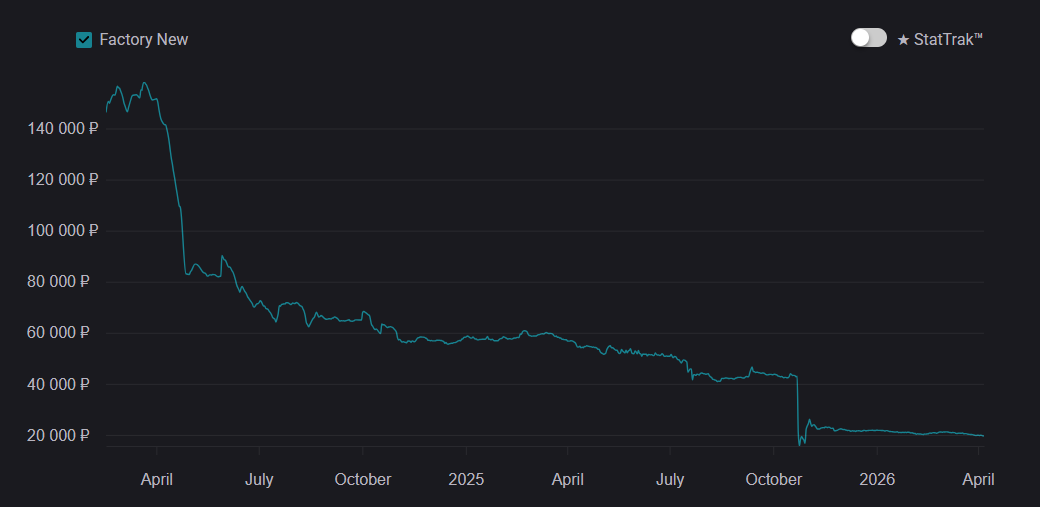The width and height of the screenshot is (1040, 507).
Task: Click the final April label after 2026
Action: [x=978, y=479]
